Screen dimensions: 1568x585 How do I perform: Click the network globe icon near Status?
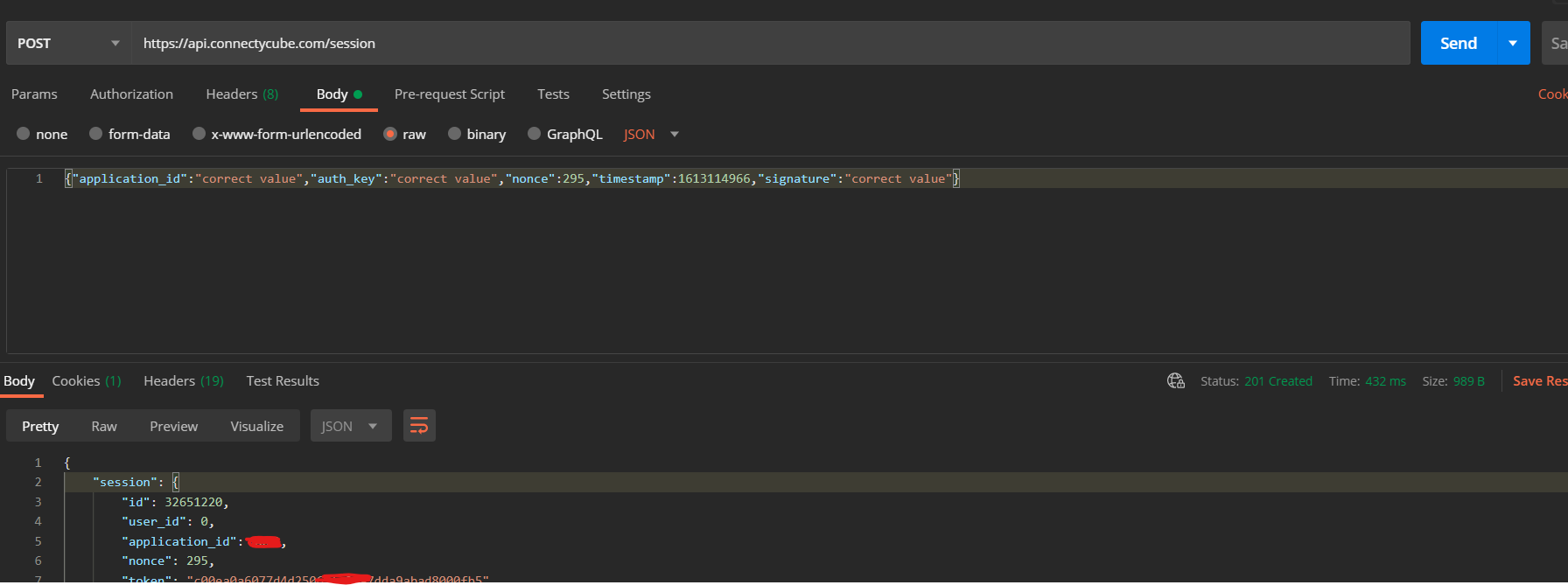click(1176, 381)
